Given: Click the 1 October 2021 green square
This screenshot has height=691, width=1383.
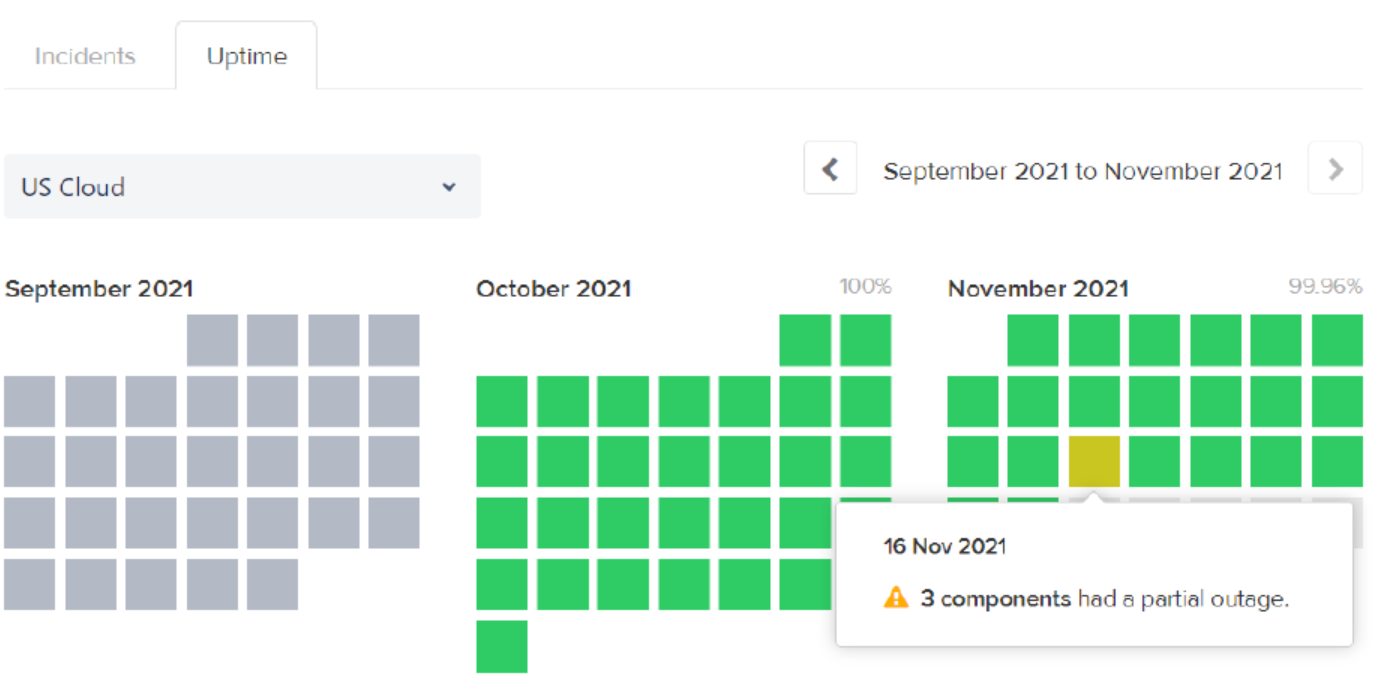Looking at the screenshot, I should point(805,340).
